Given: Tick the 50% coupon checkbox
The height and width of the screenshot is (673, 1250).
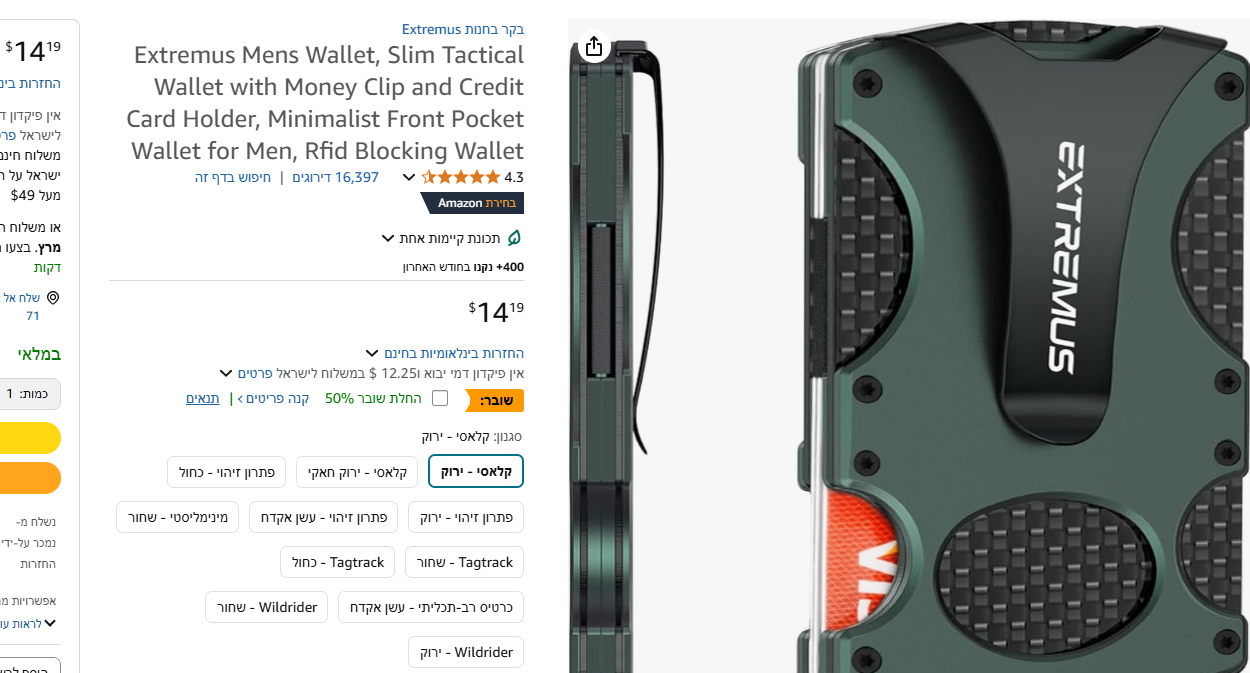Looking at the screenshot, I should coord(440,398).
